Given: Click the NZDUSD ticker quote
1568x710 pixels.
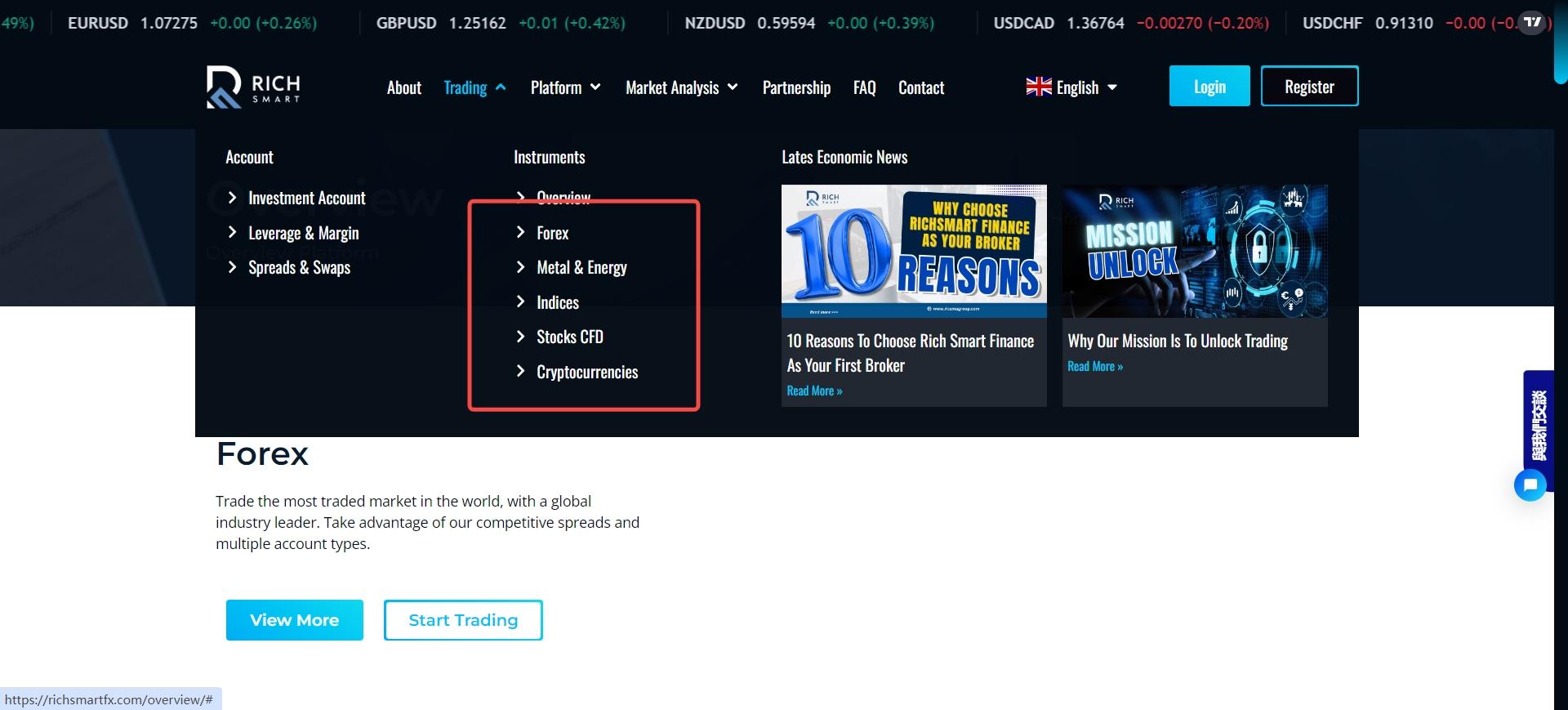Looking at the screenshot, I should tap(809, 23).
